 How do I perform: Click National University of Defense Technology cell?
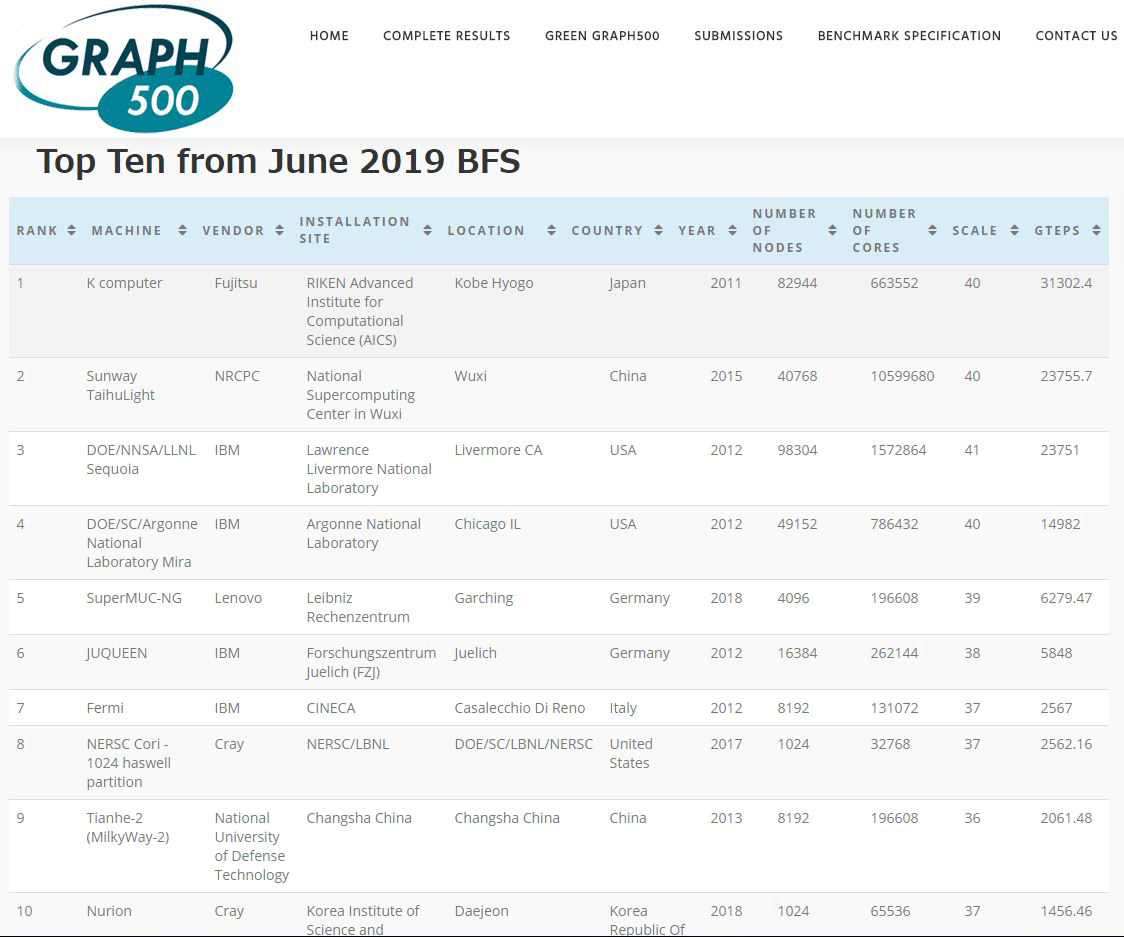(x=252, y=847)
